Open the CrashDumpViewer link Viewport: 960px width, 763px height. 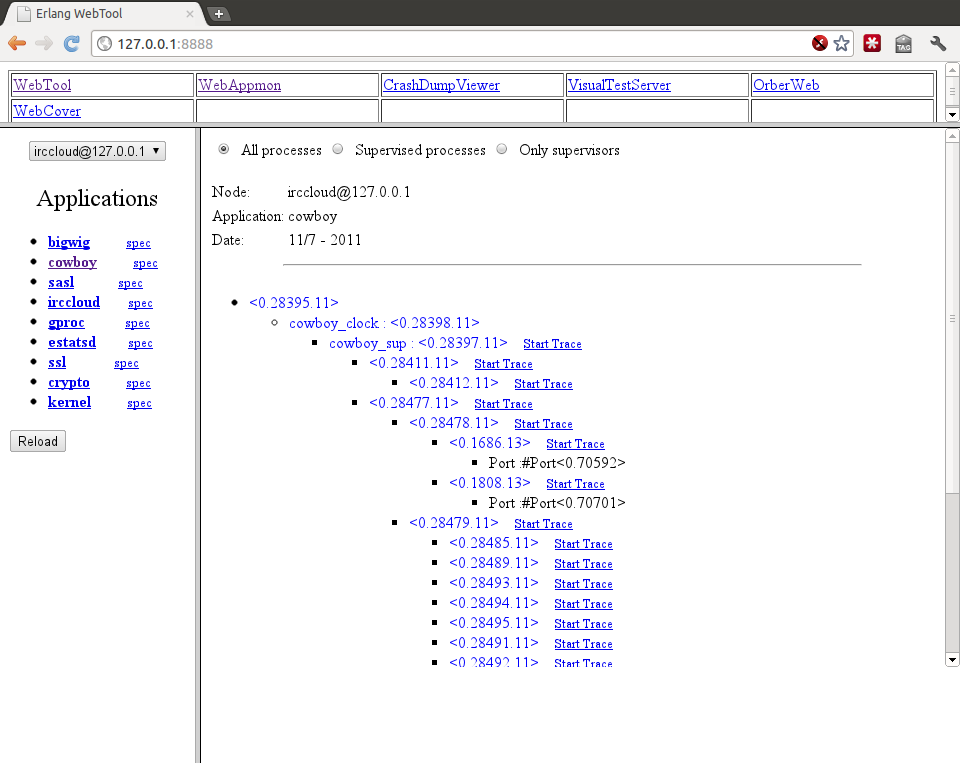pyautogui.click(x=441, y=85)
